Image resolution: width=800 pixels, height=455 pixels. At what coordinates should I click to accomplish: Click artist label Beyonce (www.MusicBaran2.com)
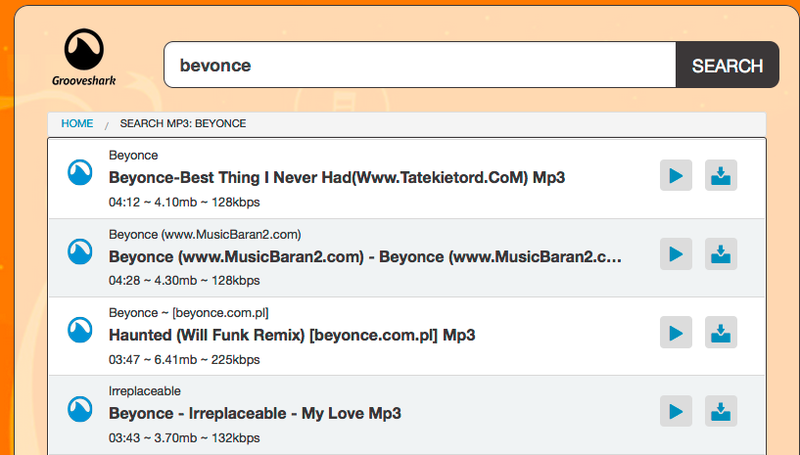tap(205, 235)
